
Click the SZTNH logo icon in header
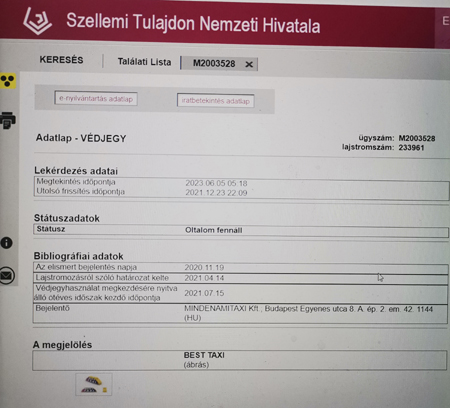(37, 21)
